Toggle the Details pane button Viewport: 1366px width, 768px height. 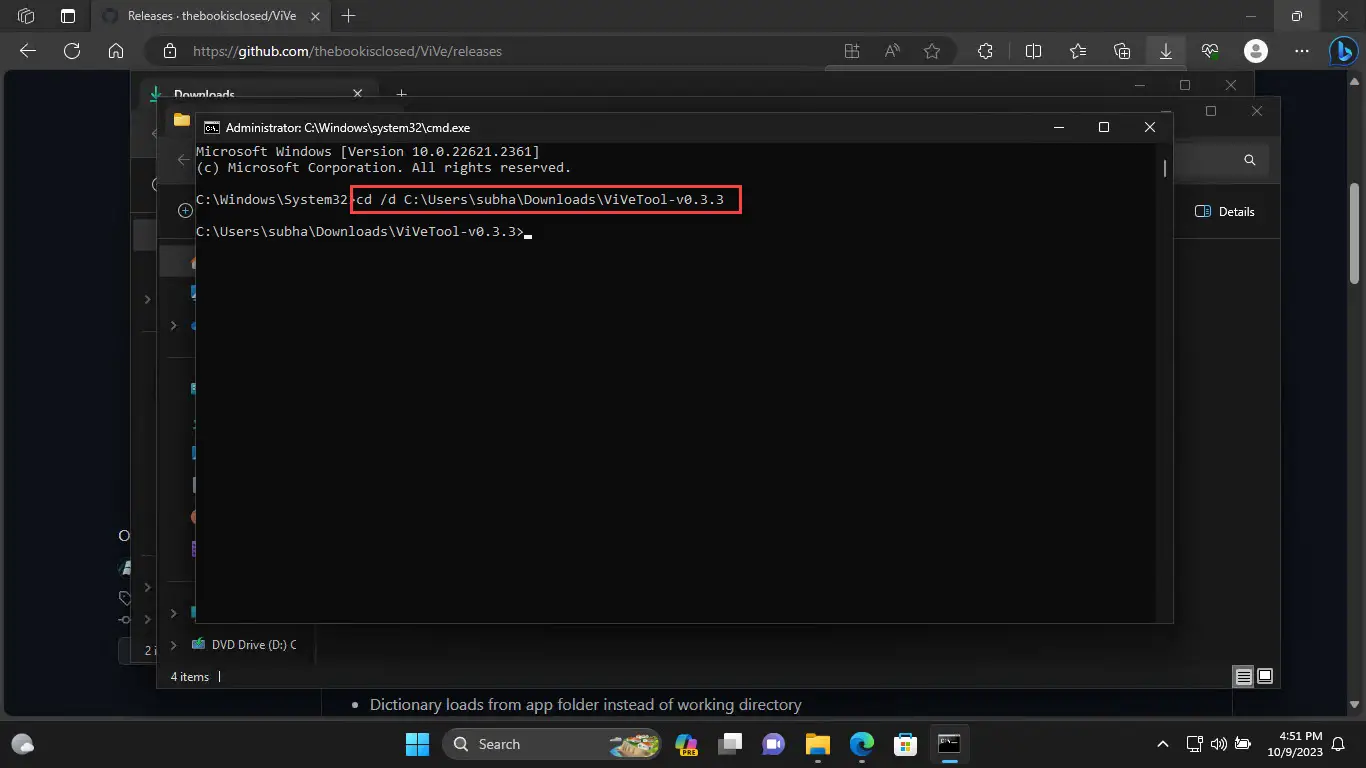1225,212
